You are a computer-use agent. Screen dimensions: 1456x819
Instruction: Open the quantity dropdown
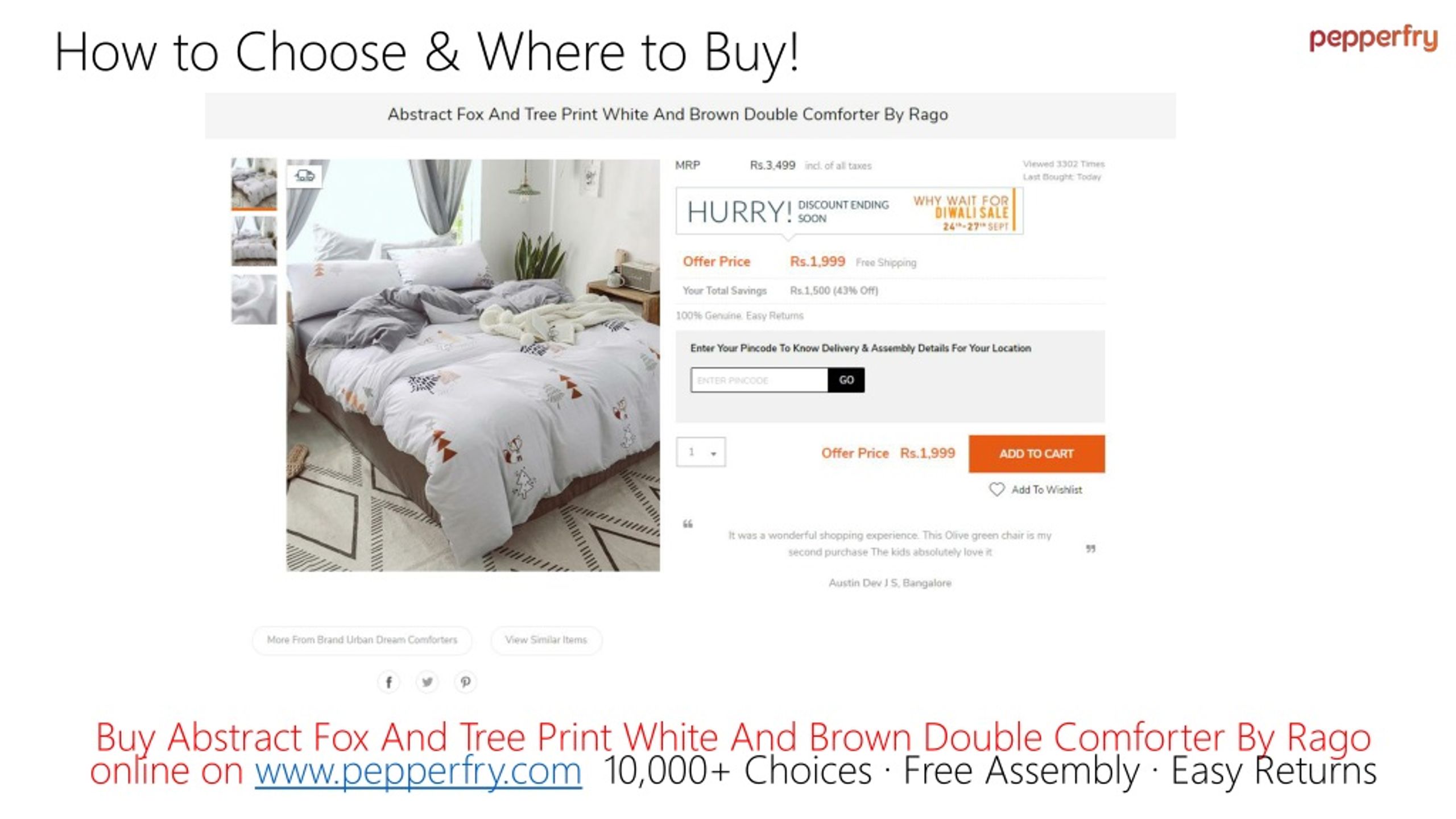[x=701, y=452]
